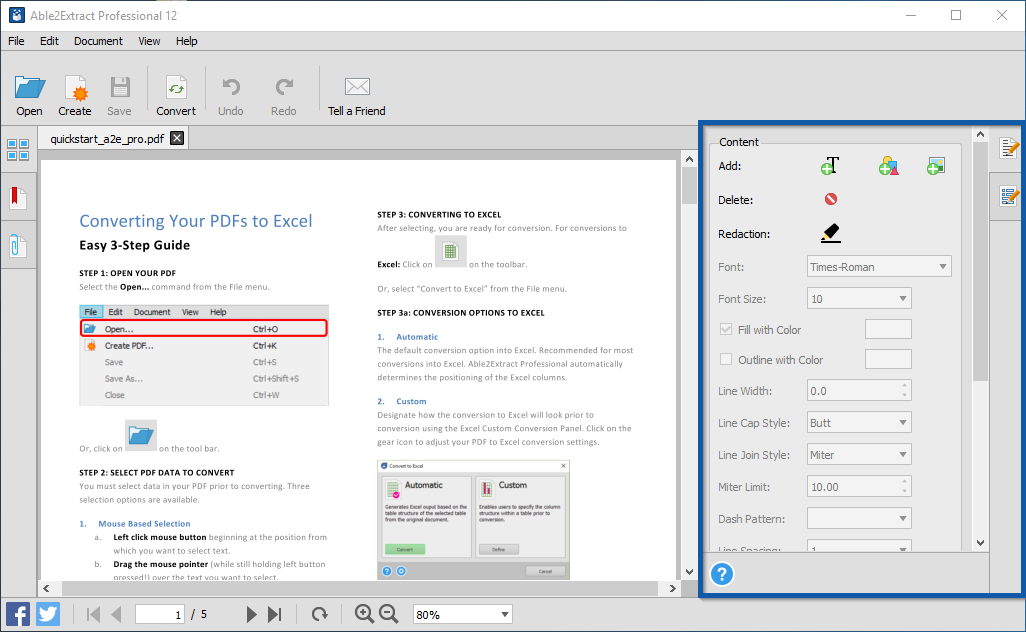Click the "Custom" option heading in the document
This screenshot has width=1026, height=632.
click(x=411, y=401)
